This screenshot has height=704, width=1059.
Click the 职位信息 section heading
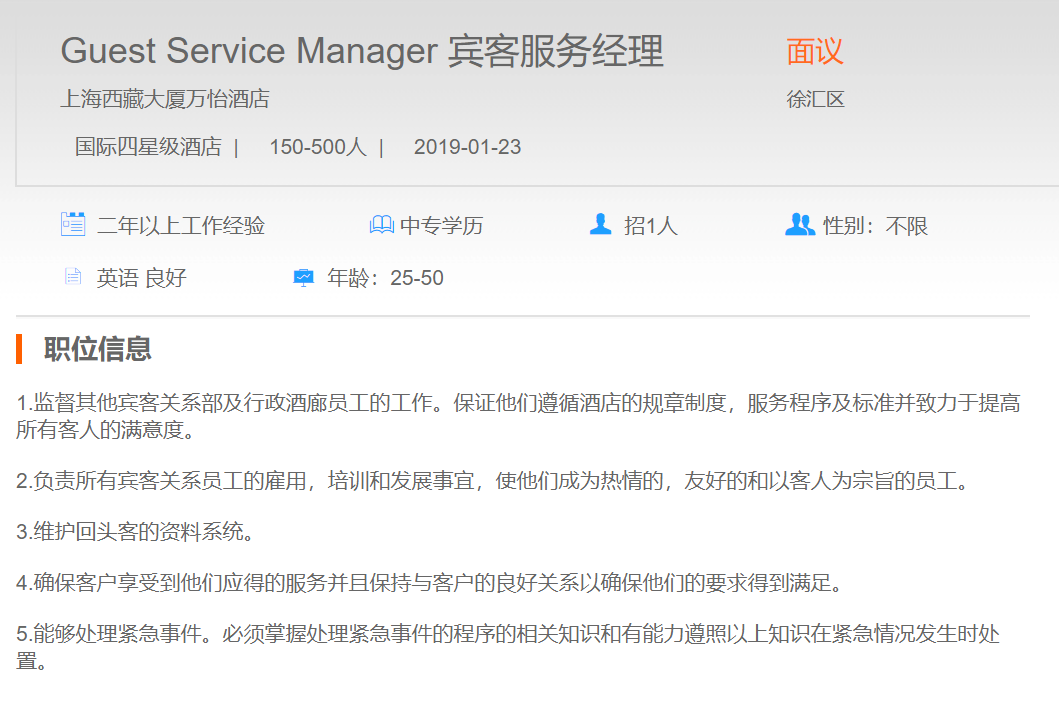point(98,349)
